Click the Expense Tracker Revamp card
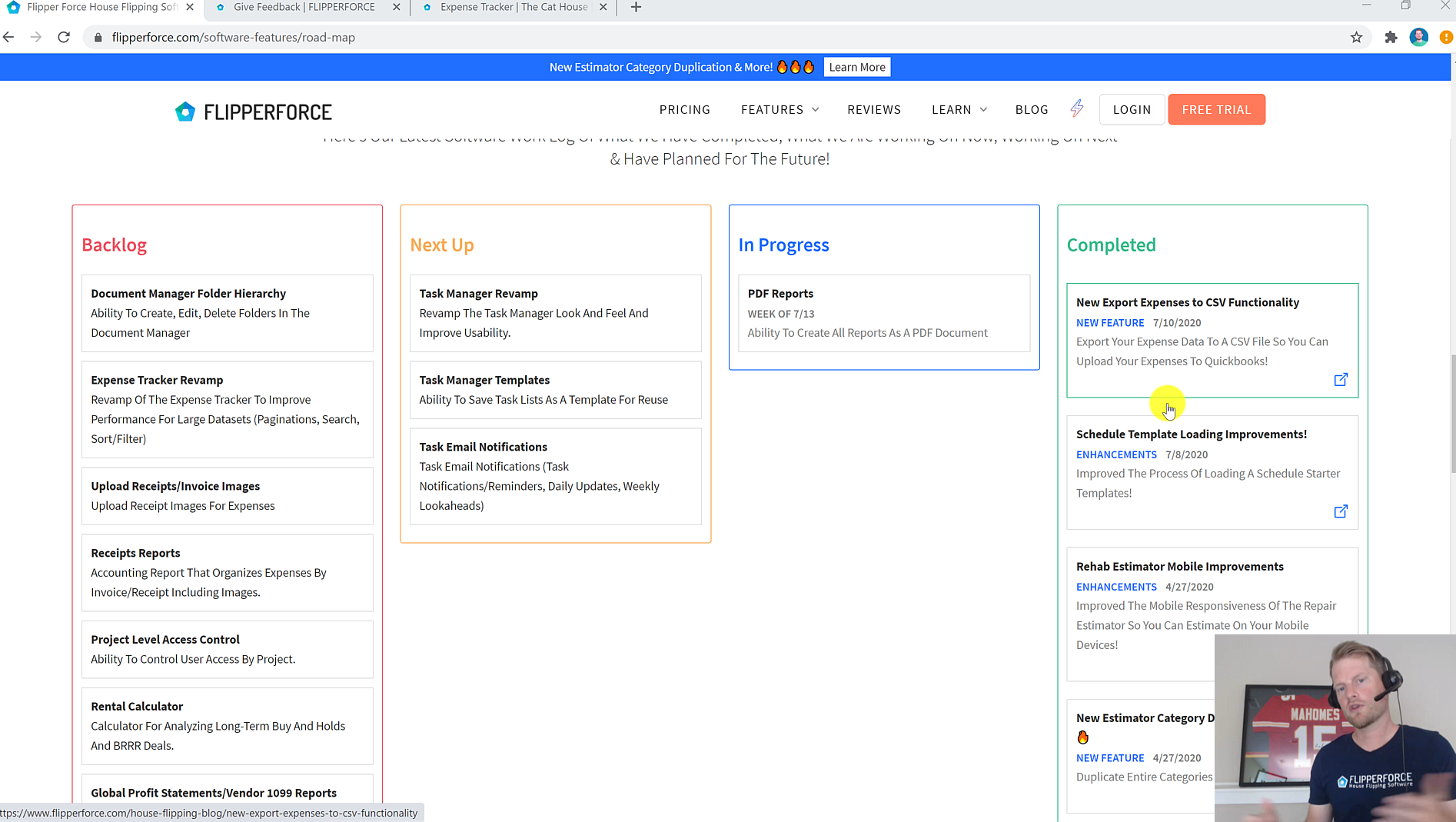Screen dimensions: 1456x822 pyautogui.click(x=227, y=409)
